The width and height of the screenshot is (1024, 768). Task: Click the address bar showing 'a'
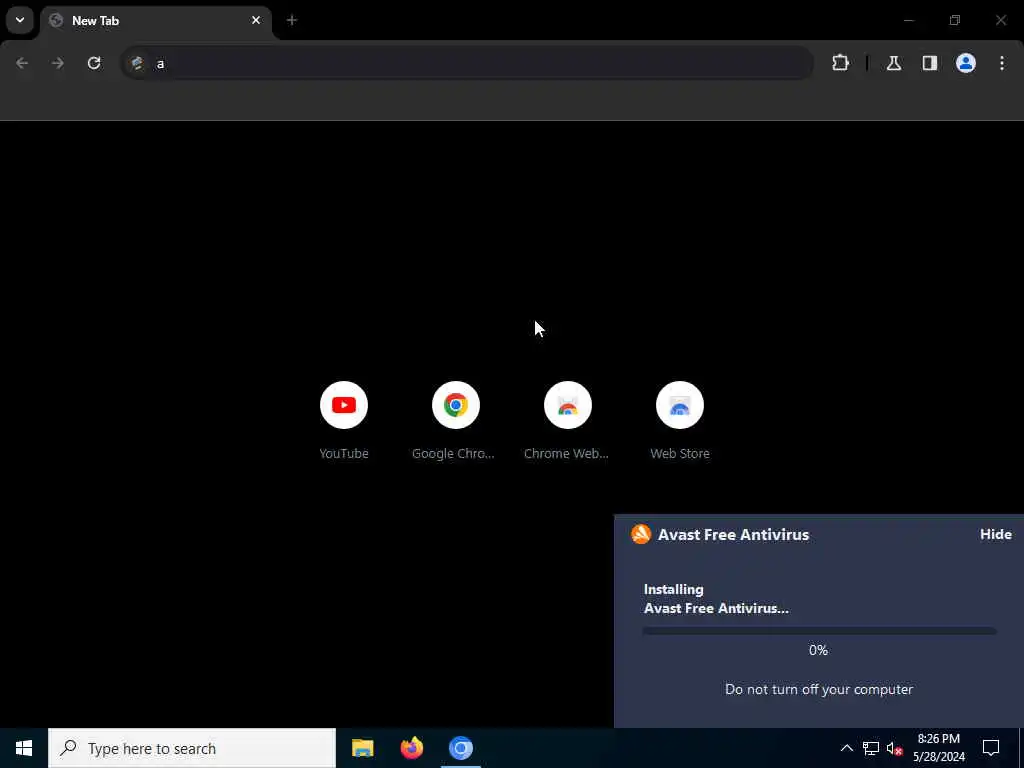click(x=467, y=63)
